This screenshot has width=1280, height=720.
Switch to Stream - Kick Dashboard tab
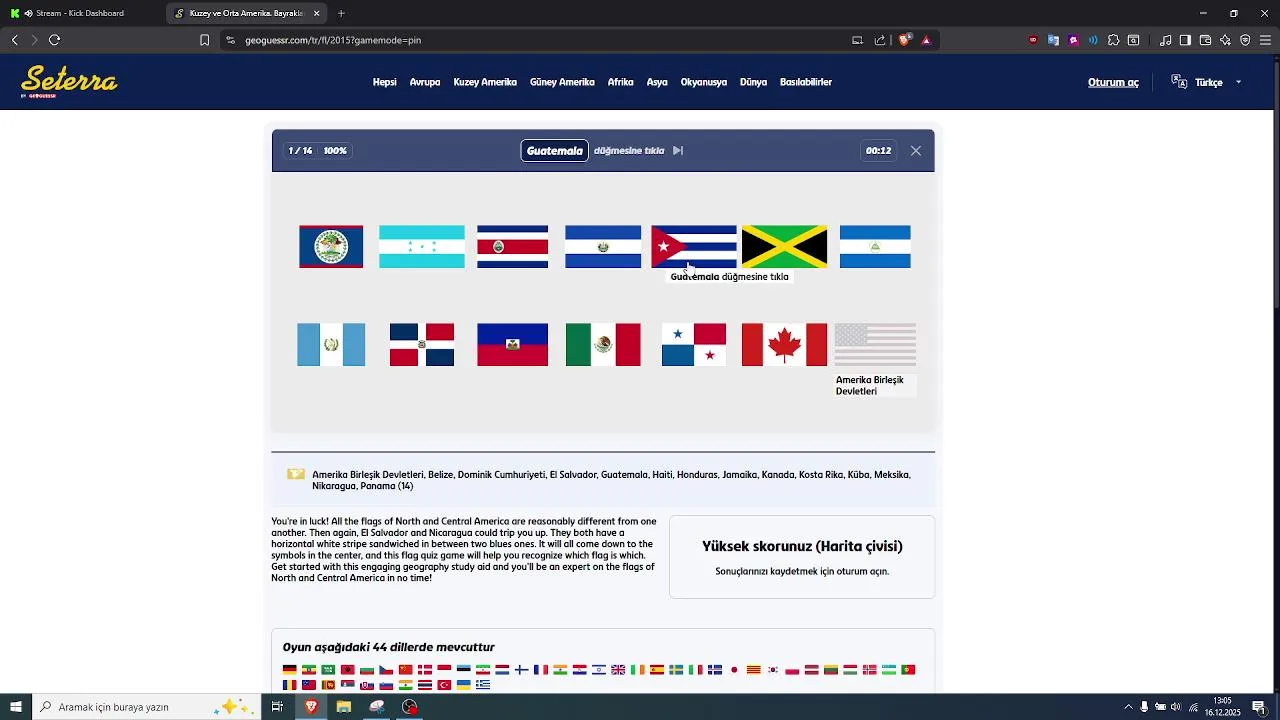pyautogui.click(x=82, y=13)
